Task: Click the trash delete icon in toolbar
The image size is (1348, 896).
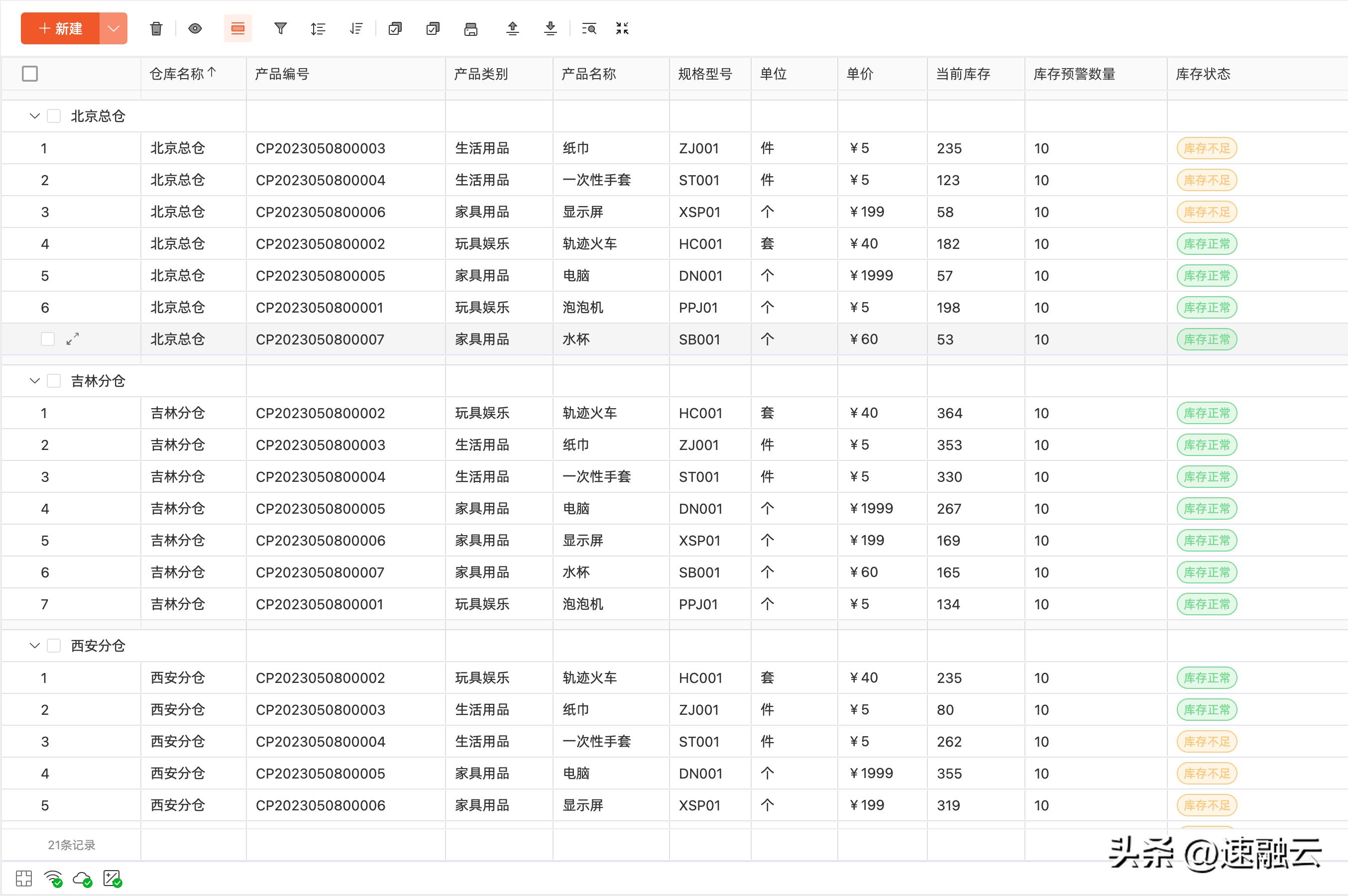Action: point(156,28)
